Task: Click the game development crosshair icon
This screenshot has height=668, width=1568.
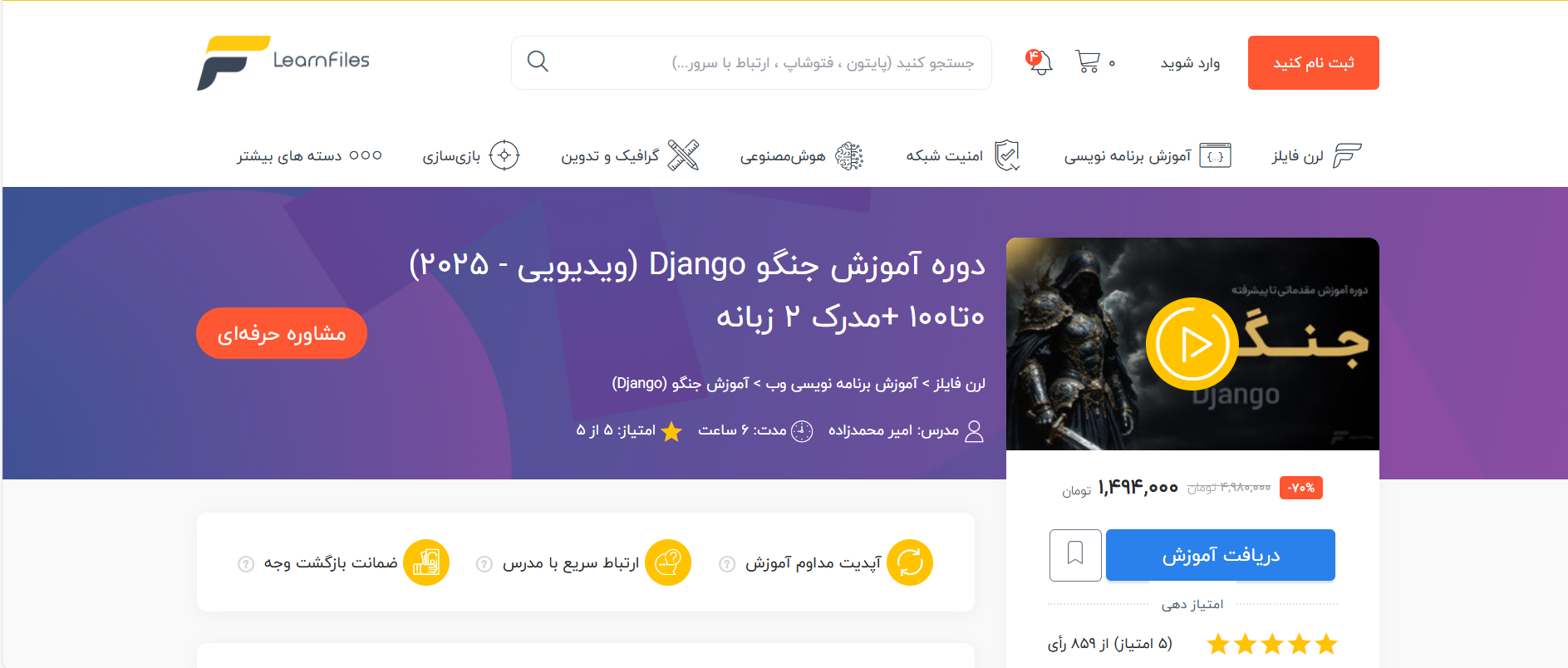Action: tap(504, 155)
